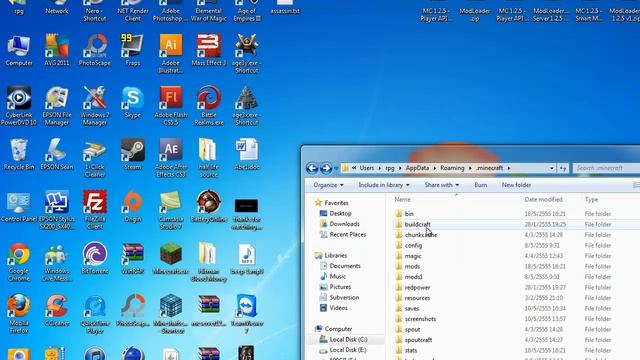Open the Battle Realms.exe icon
Image resolution: width=640 pixels, height=360 pixels.
(x=209, y=106)
